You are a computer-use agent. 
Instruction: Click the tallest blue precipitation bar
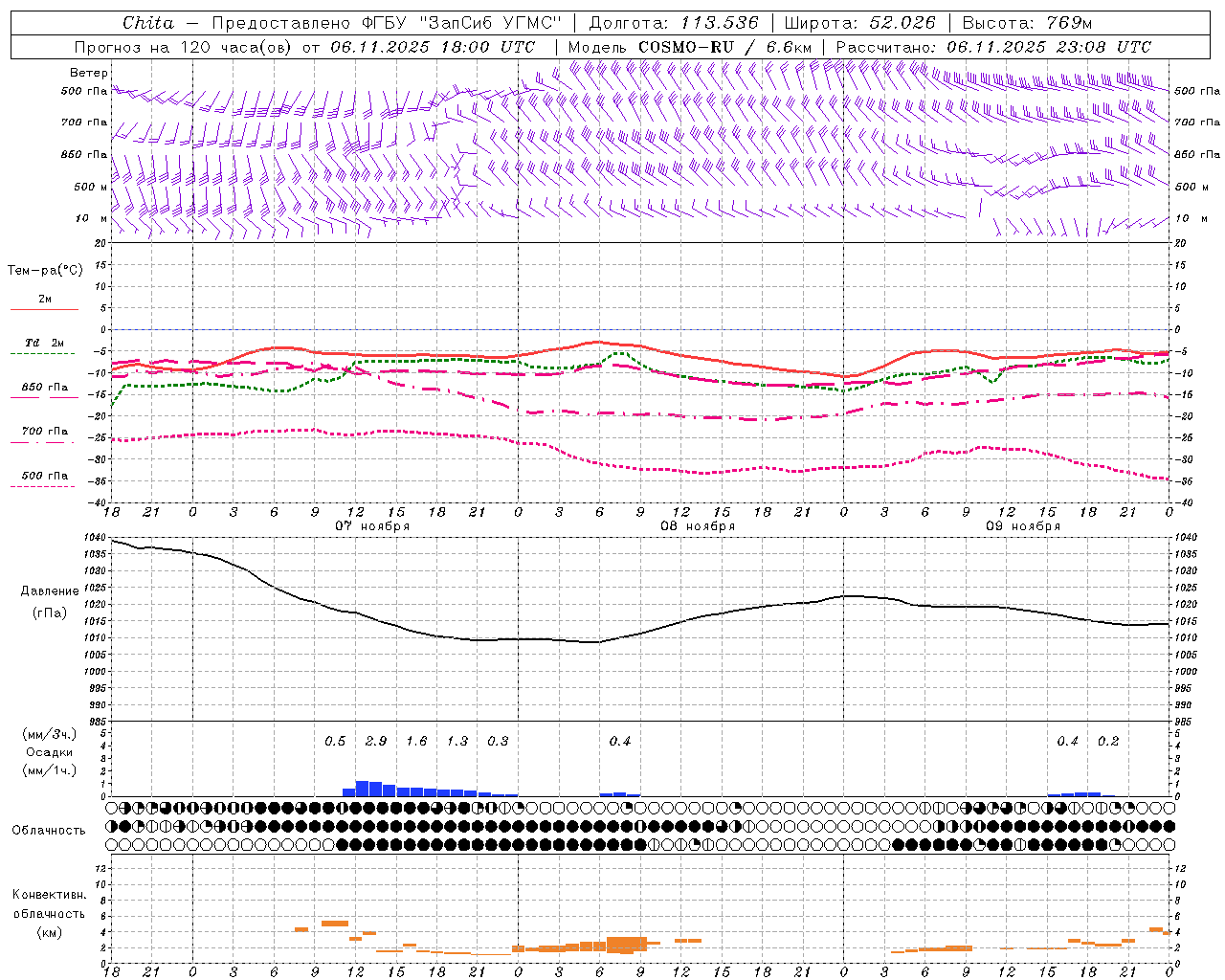tap(363, 789)
